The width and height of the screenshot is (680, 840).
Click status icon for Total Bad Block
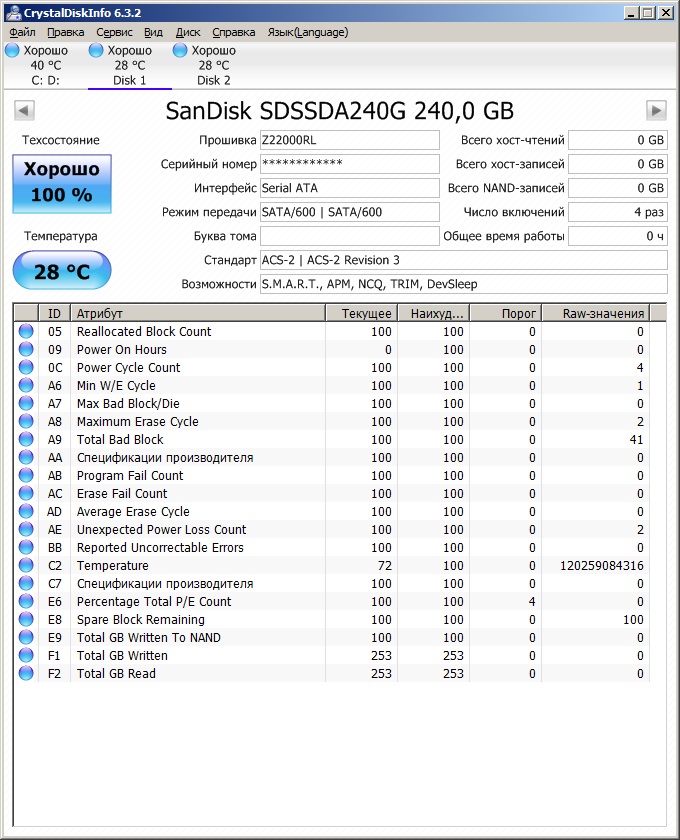(26, 440)
